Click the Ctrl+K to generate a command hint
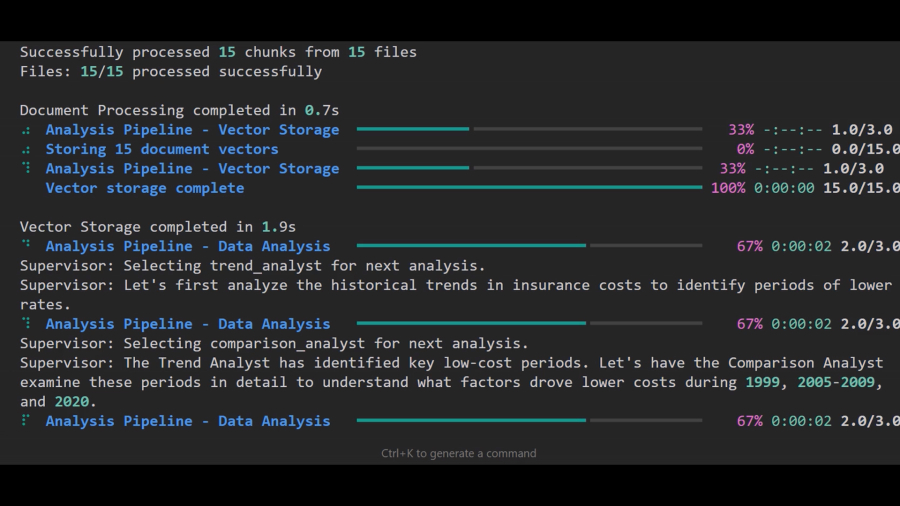 [x=458, y=453]
